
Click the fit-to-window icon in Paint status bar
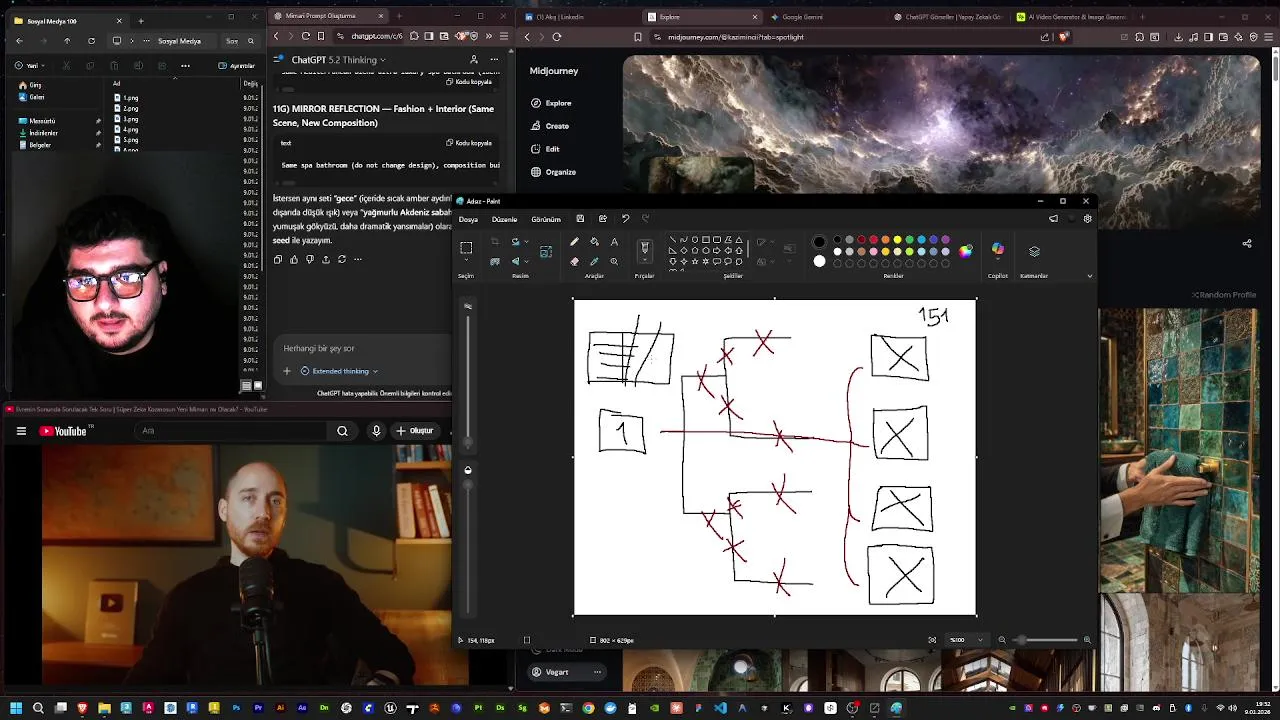point(932,640)
